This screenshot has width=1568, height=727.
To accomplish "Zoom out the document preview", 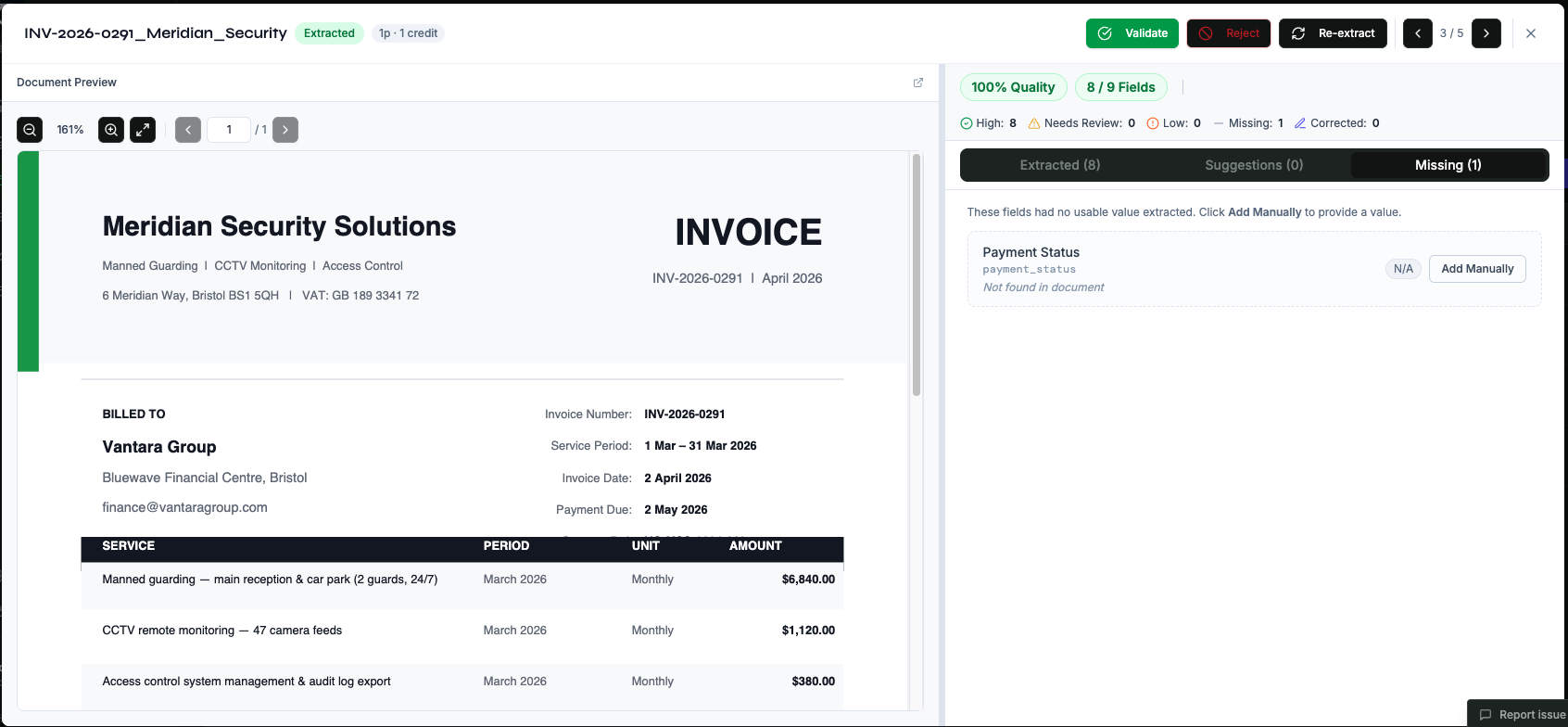I will click(x=30, y=130).
